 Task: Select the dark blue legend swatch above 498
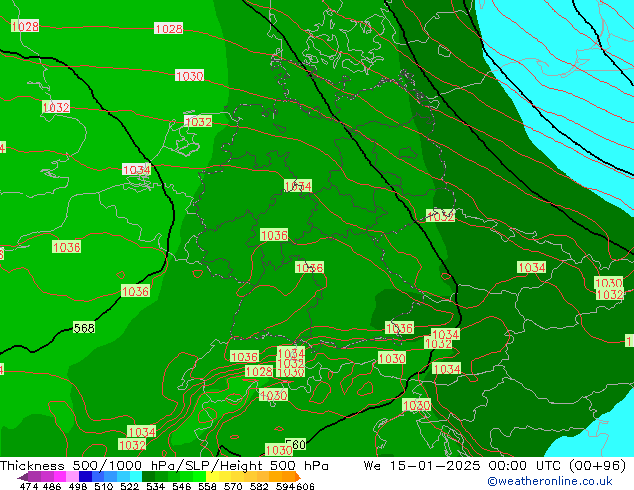coord(85,476)
